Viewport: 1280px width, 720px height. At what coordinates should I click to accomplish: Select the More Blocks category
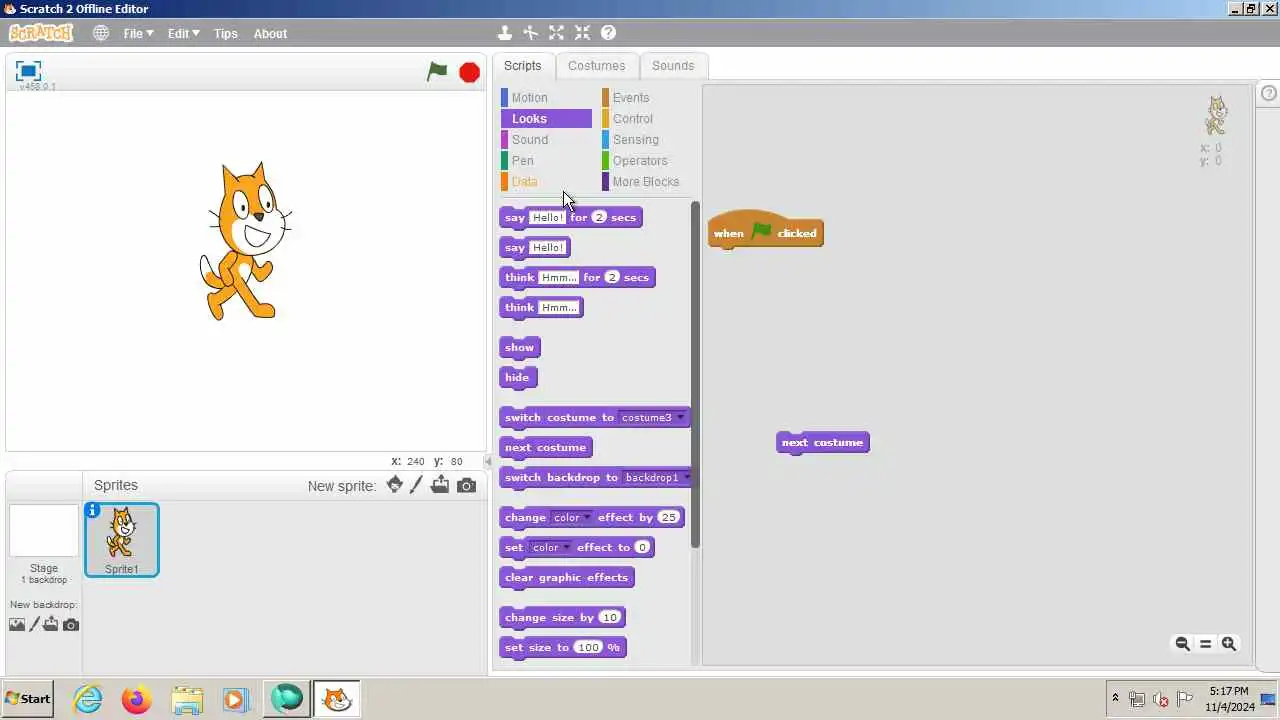[x=646, y=181]
